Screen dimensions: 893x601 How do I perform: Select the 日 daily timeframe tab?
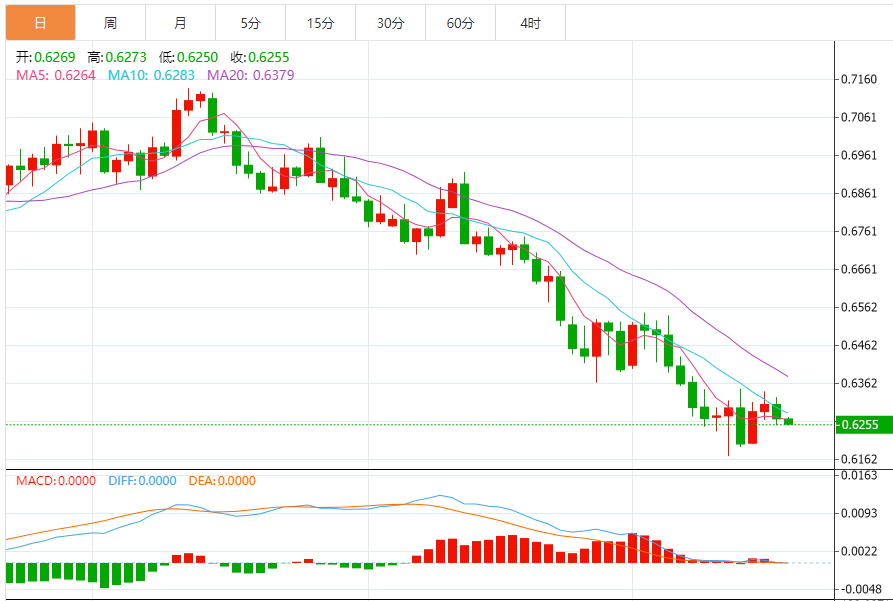[x=40, y=23]
